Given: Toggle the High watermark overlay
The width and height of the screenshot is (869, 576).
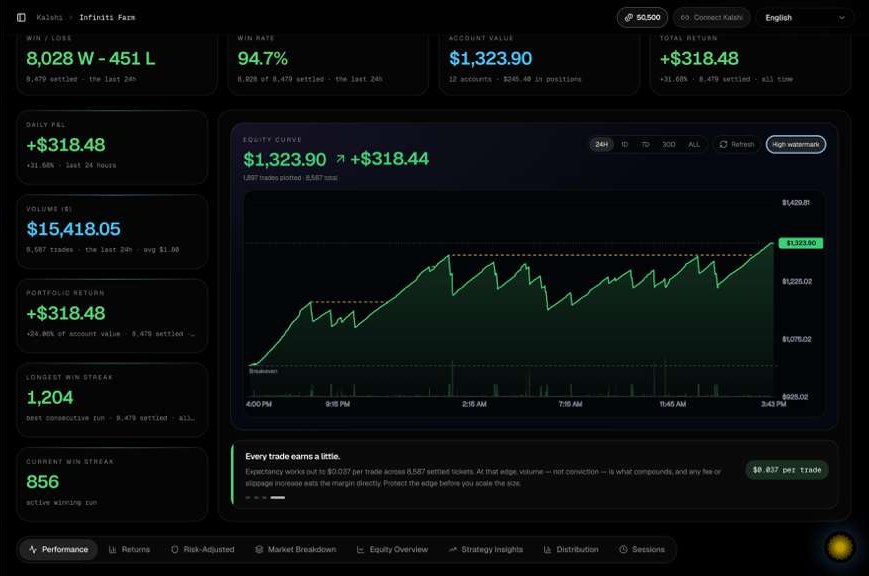Looking at the screenshot, I should point(796,145).
